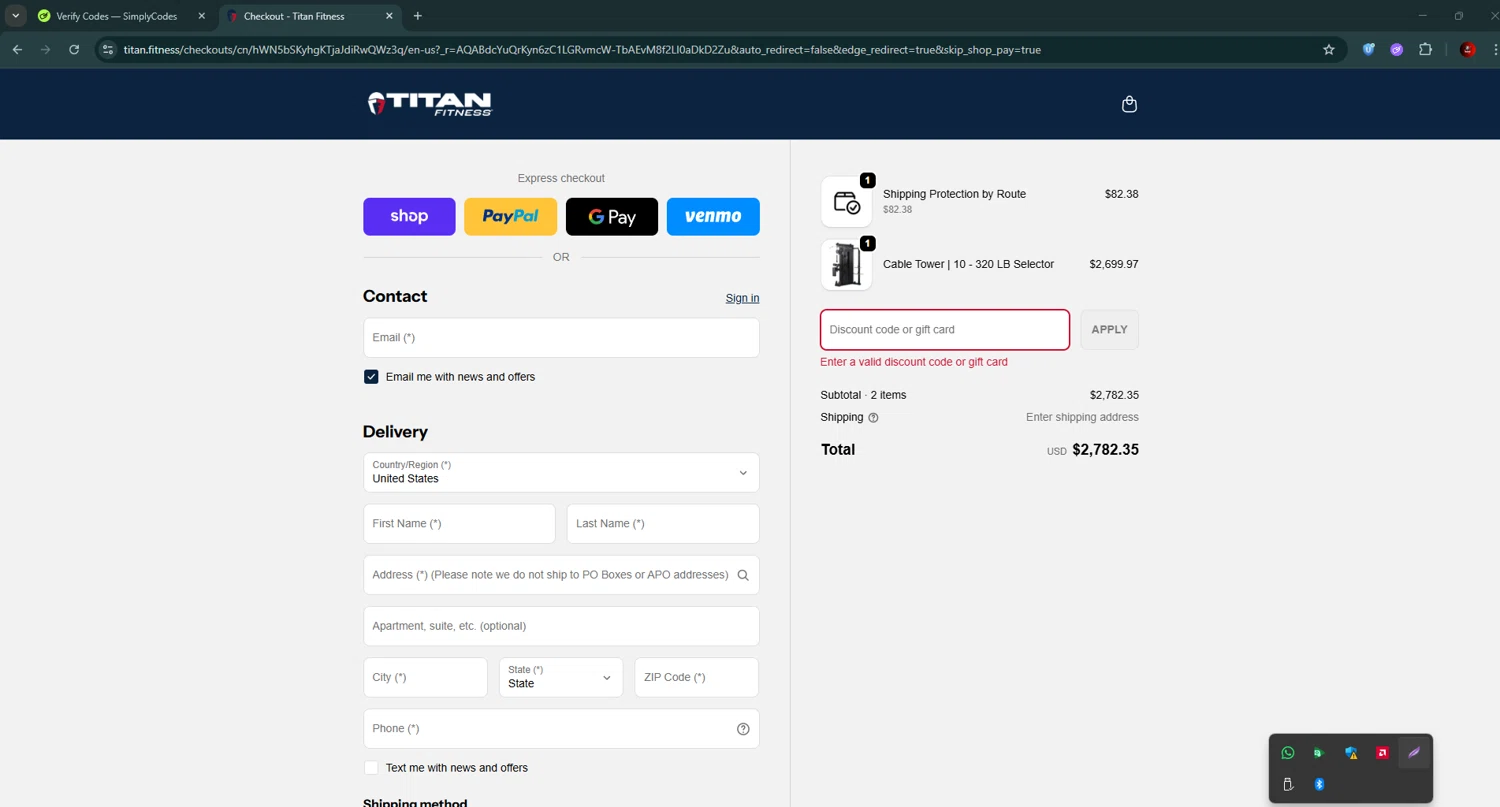1500x807 pixels.
Task: Open the AMD software tray icon
Action: 1382,753
